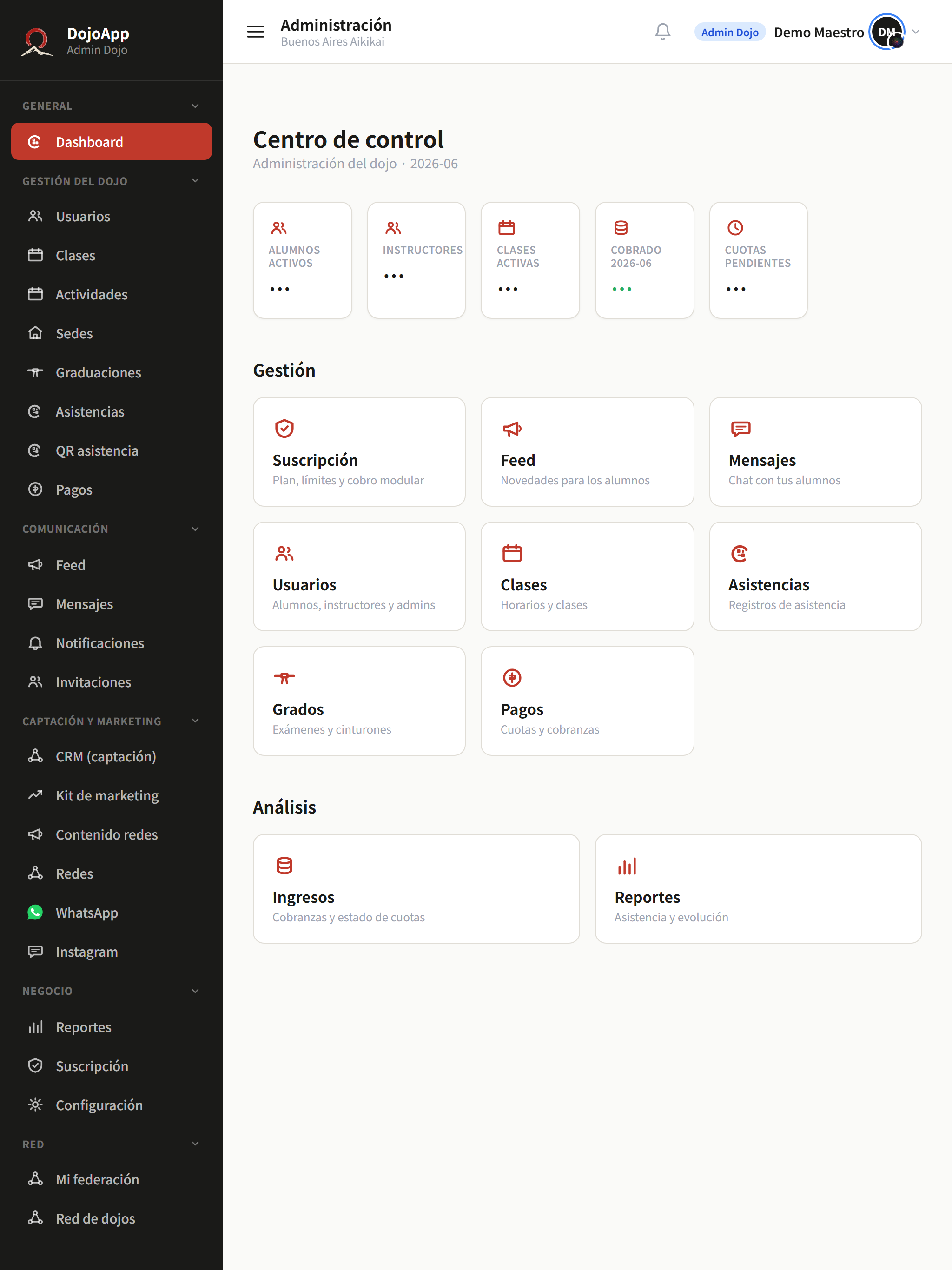The image size is (952, 1270).
Task: Click the Suscripción shield sidebar icon
Action: tap(35, 1065)
